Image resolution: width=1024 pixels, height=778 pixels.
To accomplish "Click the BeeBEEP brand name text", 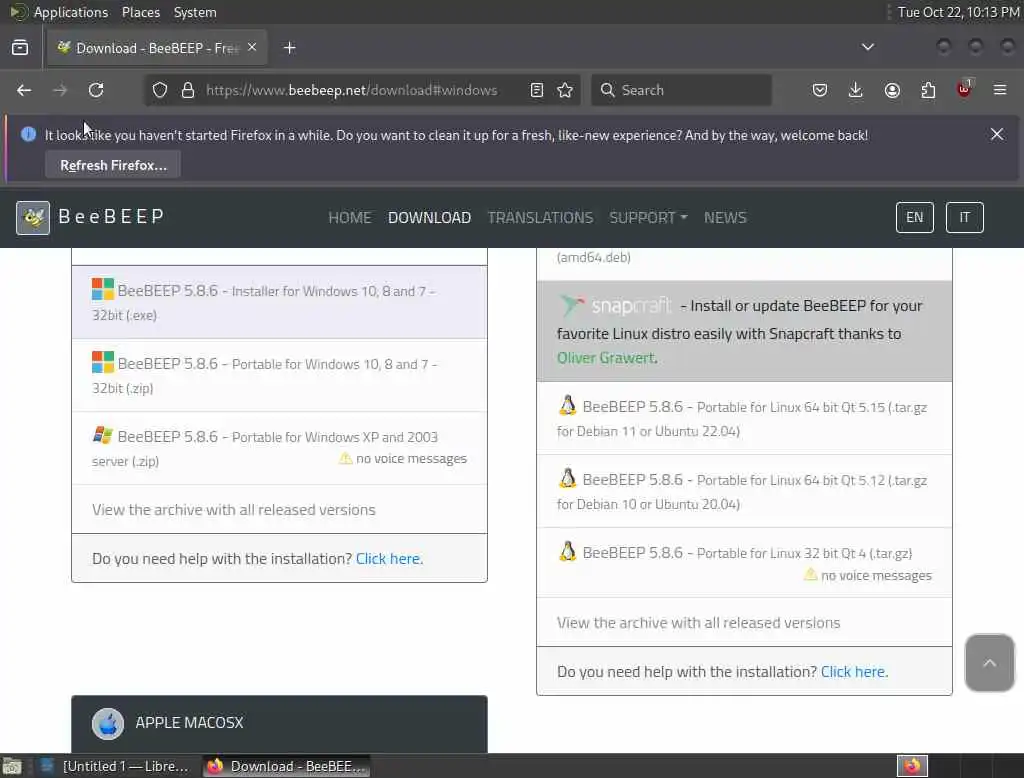I will click(111, 216).
